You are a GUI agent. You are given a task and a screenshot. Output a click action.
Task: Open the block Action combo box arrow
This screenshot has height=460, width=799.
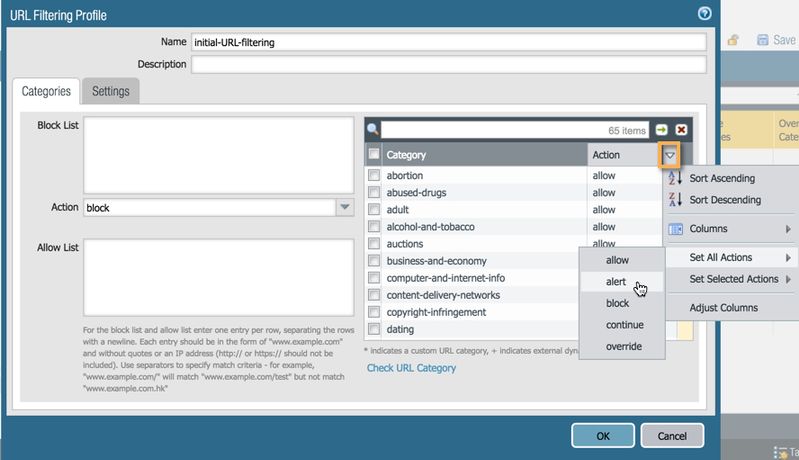pos(345,207)
